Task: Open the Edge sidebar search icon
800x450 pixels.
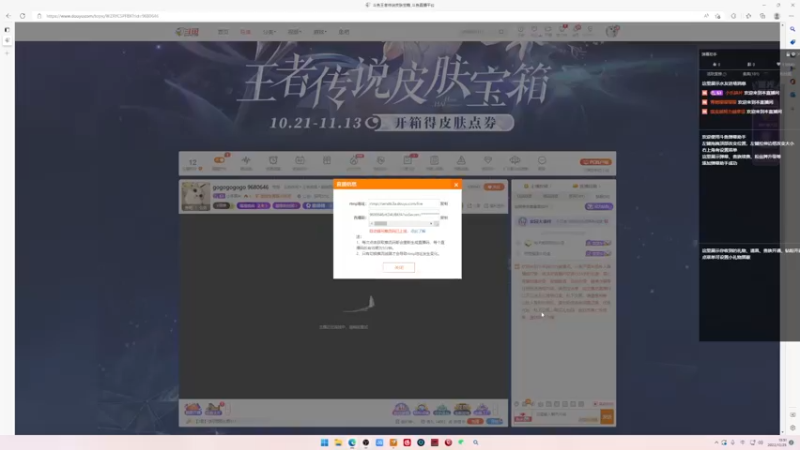Action: tap(792, 29)
